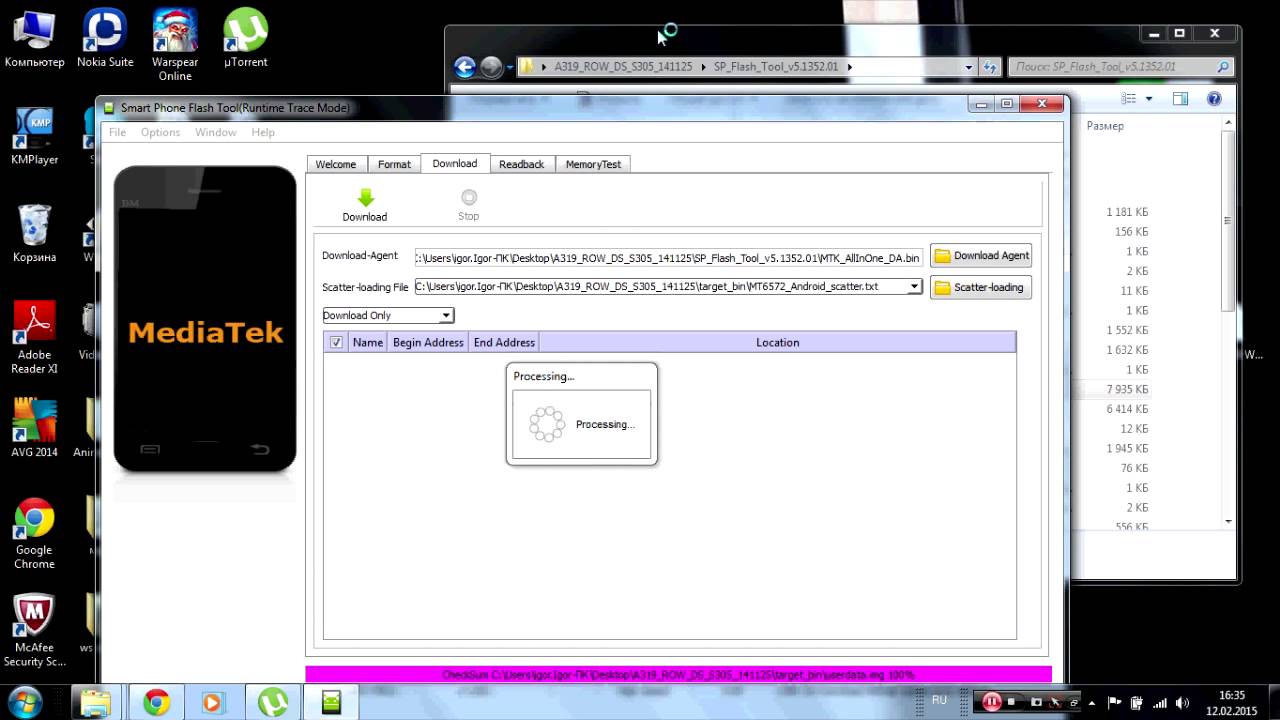Switch to the Welcome tab
This screenshot has height=720, width=1280.
pos(336,164)
